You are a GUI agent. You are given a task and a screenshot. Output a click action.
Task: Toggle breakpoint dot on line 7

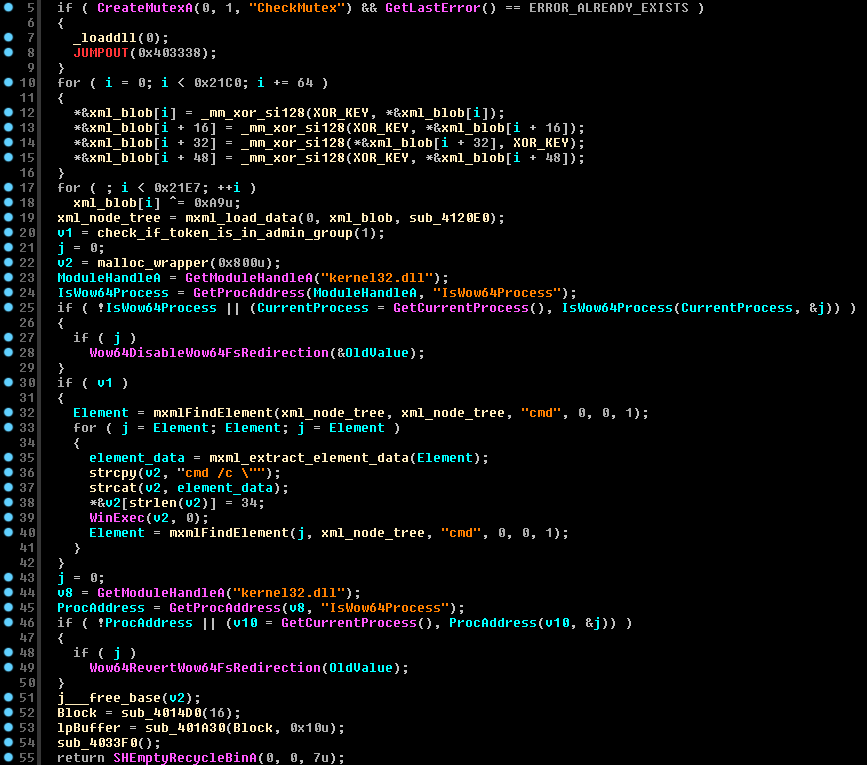tap(8, 38)
